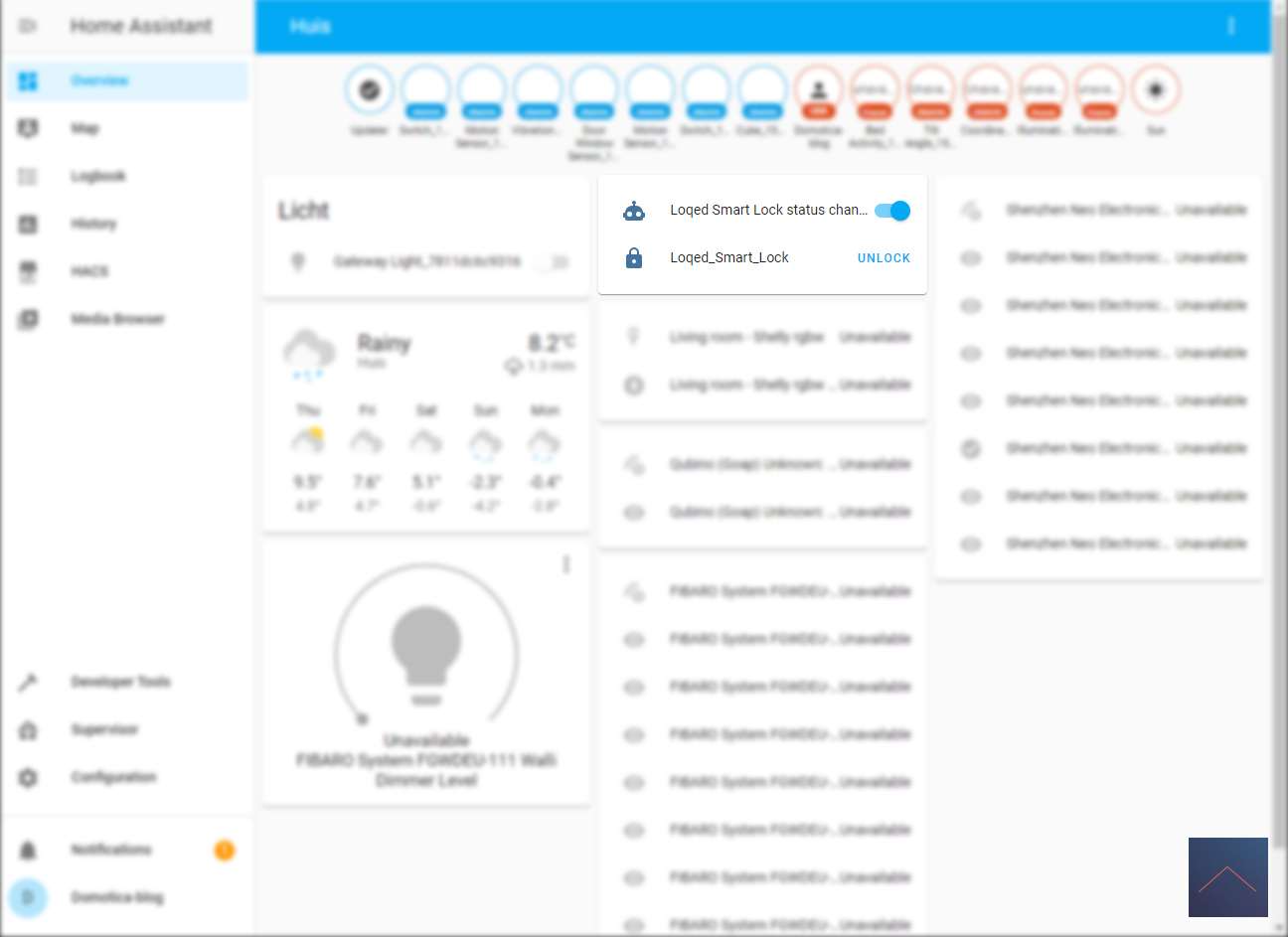
Task: Open the dimmer light card's three-dot menu
Action: (566, 564)
